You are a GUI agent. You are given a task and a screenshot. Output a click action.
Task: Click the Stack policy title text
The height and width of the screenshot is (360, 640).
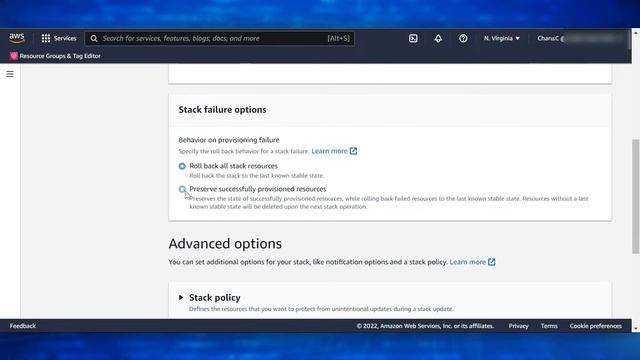tap(215, 298)
